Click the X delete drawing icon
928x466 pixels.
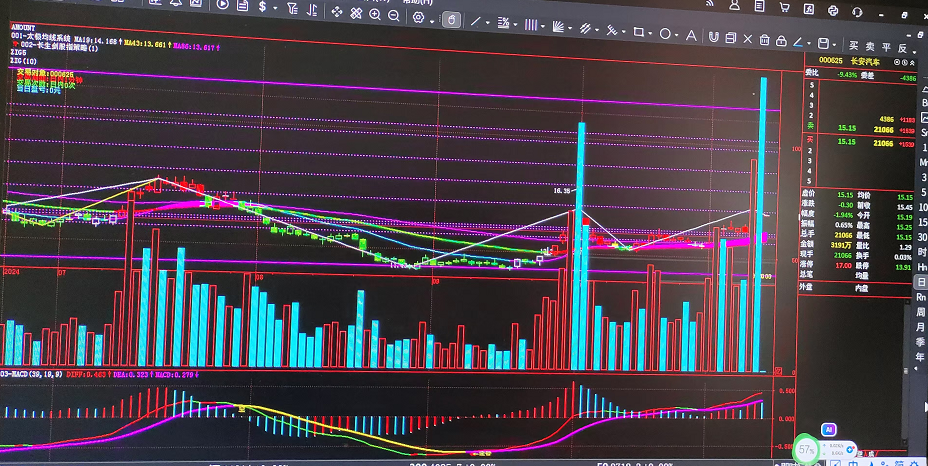point(747,39)
